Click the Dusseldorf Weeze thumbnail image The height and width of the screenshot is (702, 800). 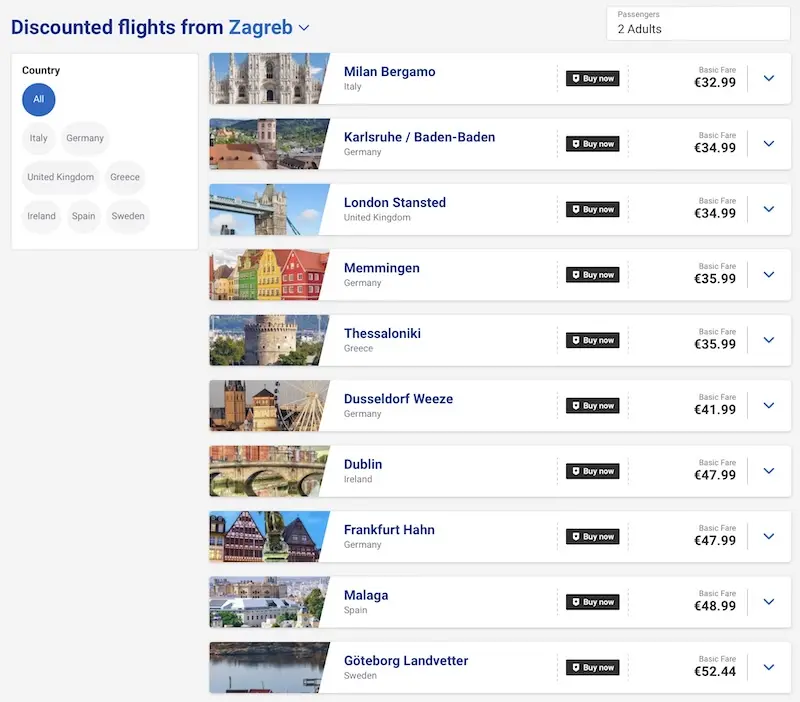coord(269,406)
